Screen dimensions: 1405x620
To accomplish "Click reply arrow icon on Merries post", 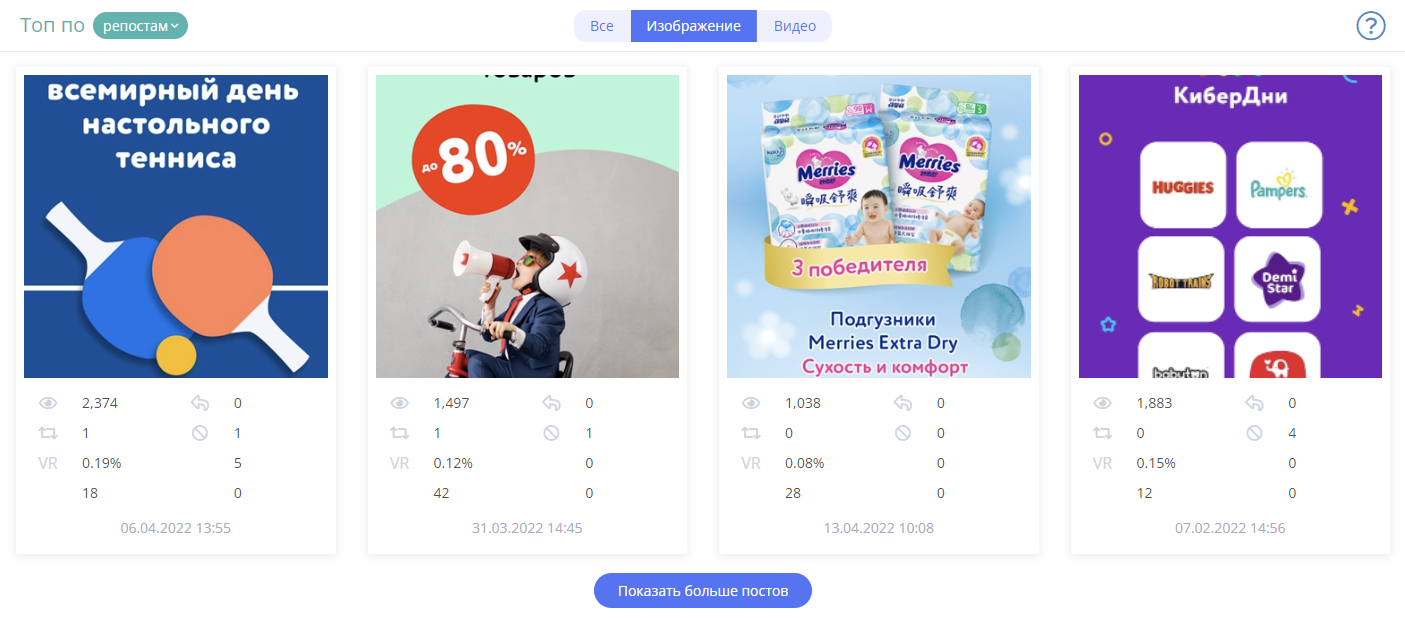I will click(x=903, y=404).
